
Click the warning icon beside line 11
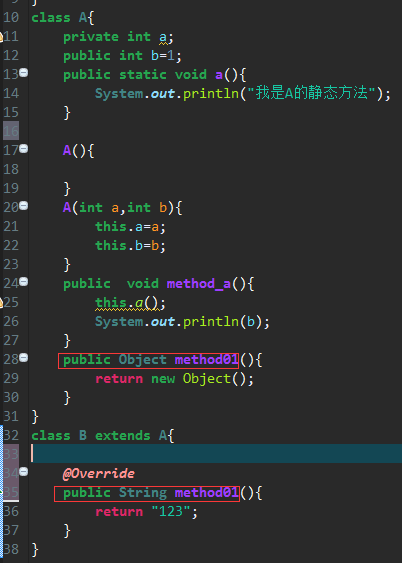[1, 37]
